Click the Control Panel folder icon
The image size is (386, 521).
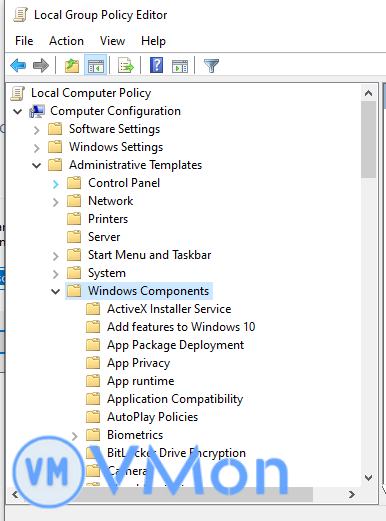(x=74, y=183)
